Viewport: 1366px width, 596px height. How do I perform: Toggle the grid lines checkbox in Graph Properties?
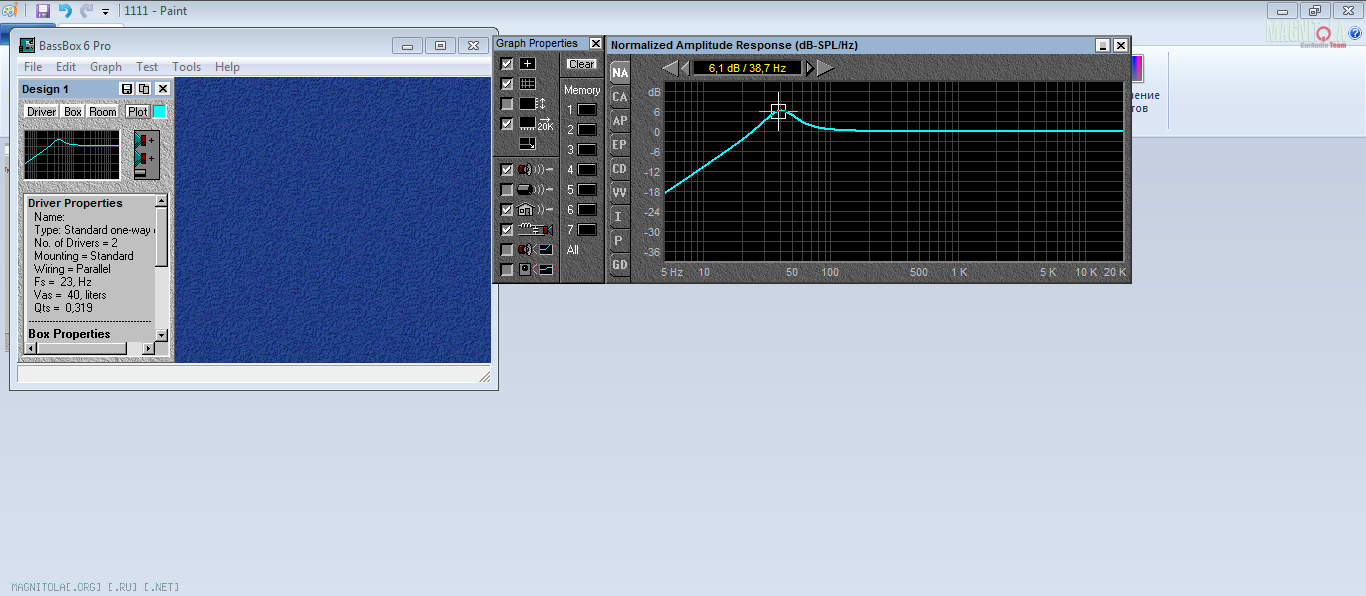click(507, 84)
